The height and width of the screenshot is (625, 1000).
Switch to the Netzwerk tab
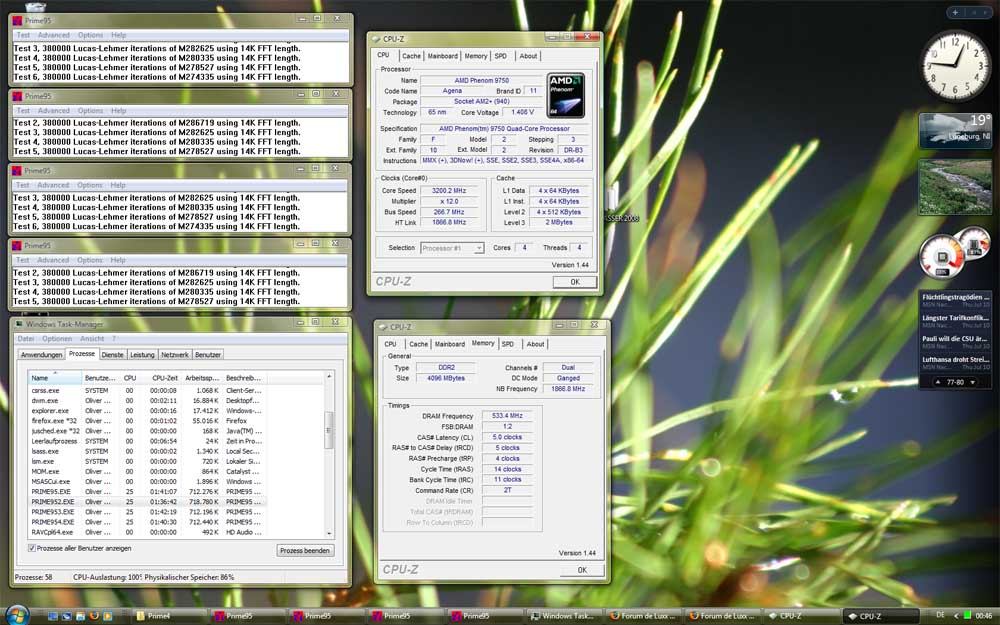pyautogui.click(x=175, y=355)
